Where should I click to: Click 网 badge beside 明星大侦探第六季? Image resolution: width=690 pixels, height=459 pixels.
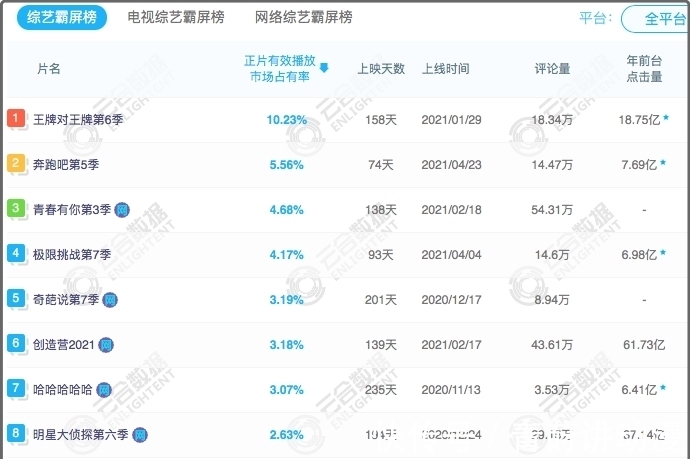point(140,435)
